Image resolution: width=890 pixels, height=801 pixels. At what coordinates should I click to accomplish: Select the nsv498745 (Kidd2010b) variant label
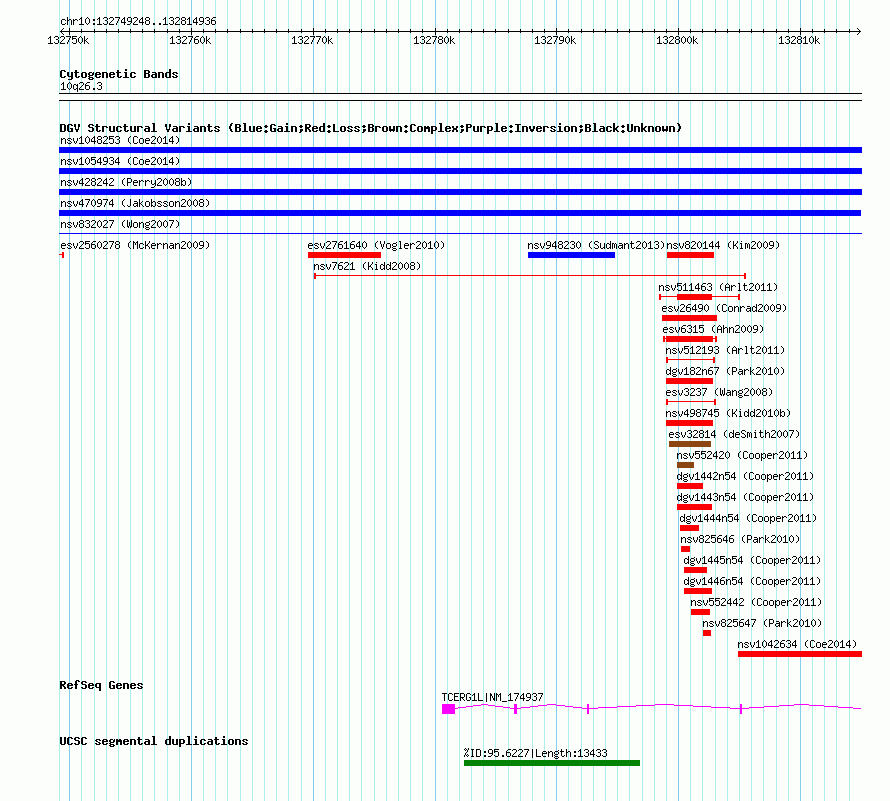click(728, 413)
